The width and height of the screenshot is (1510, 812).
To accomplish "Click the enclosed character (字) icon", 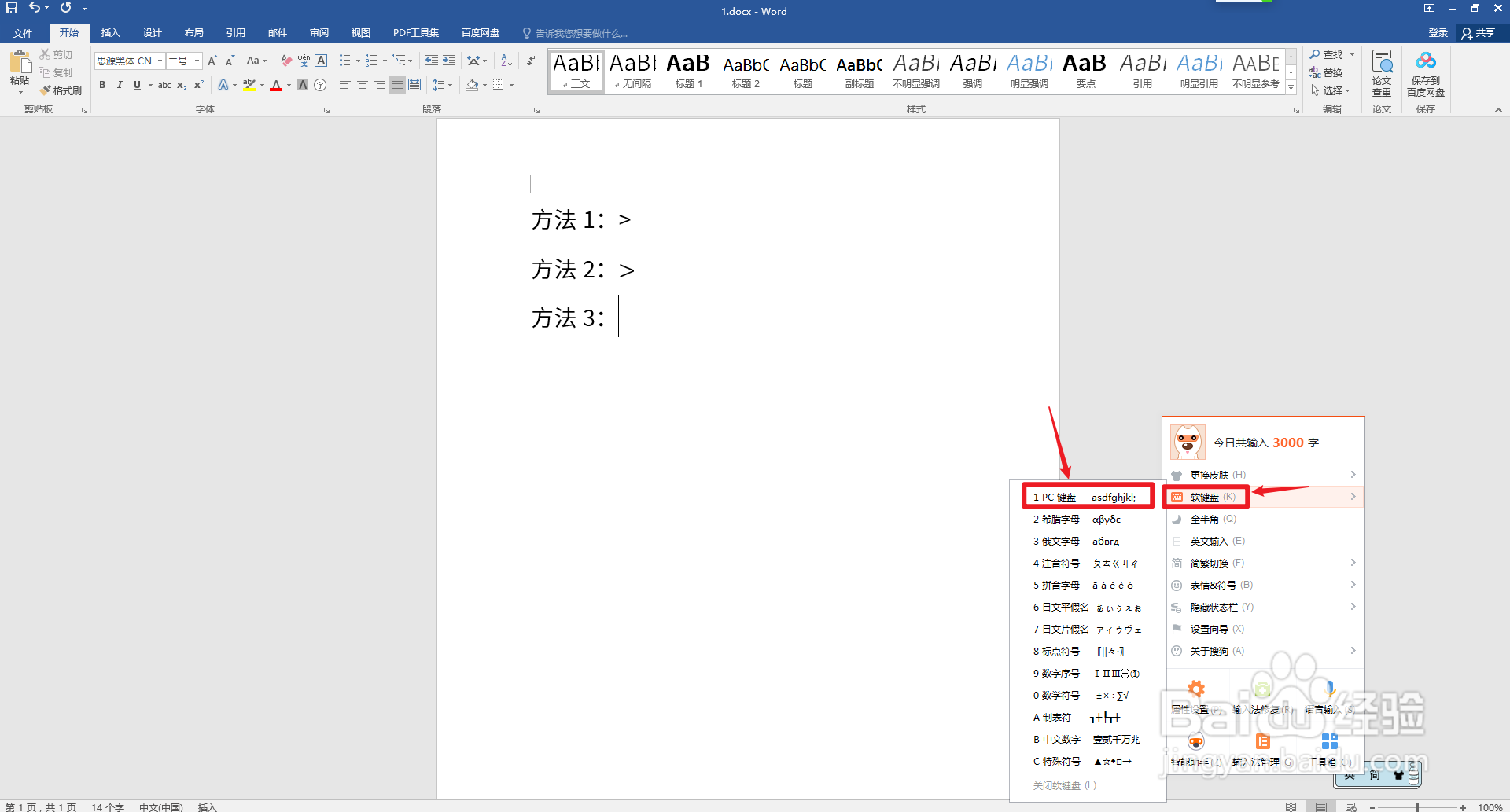I will [x=320, y=85].
